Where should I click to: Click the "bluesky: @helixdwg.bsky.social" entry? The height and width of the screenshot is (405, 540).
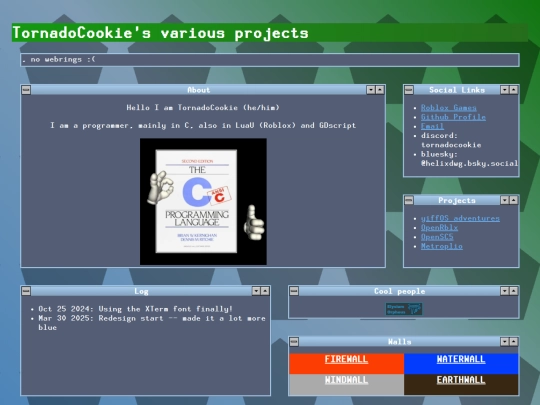[469, 159]
